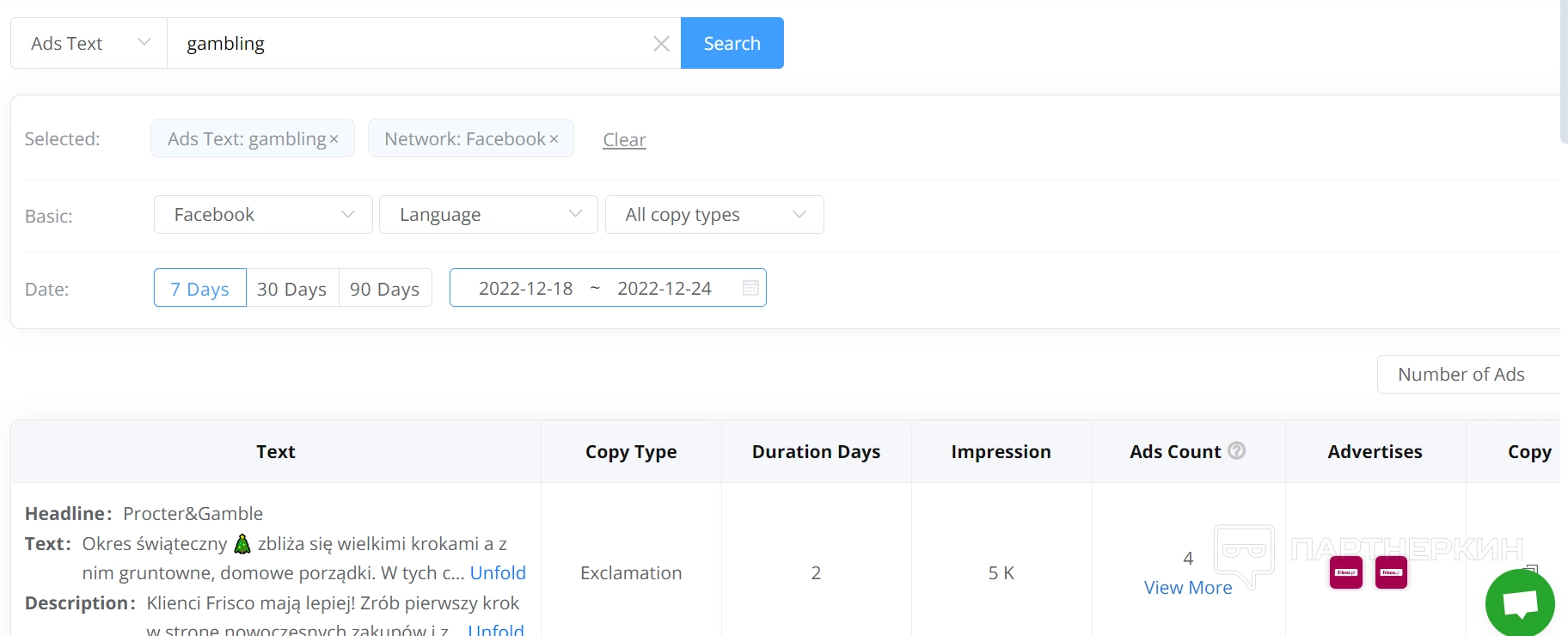1568x636 pixels.
Task: Remove the 'Network: Facebook' filter tag
Action: coord(554,139)
